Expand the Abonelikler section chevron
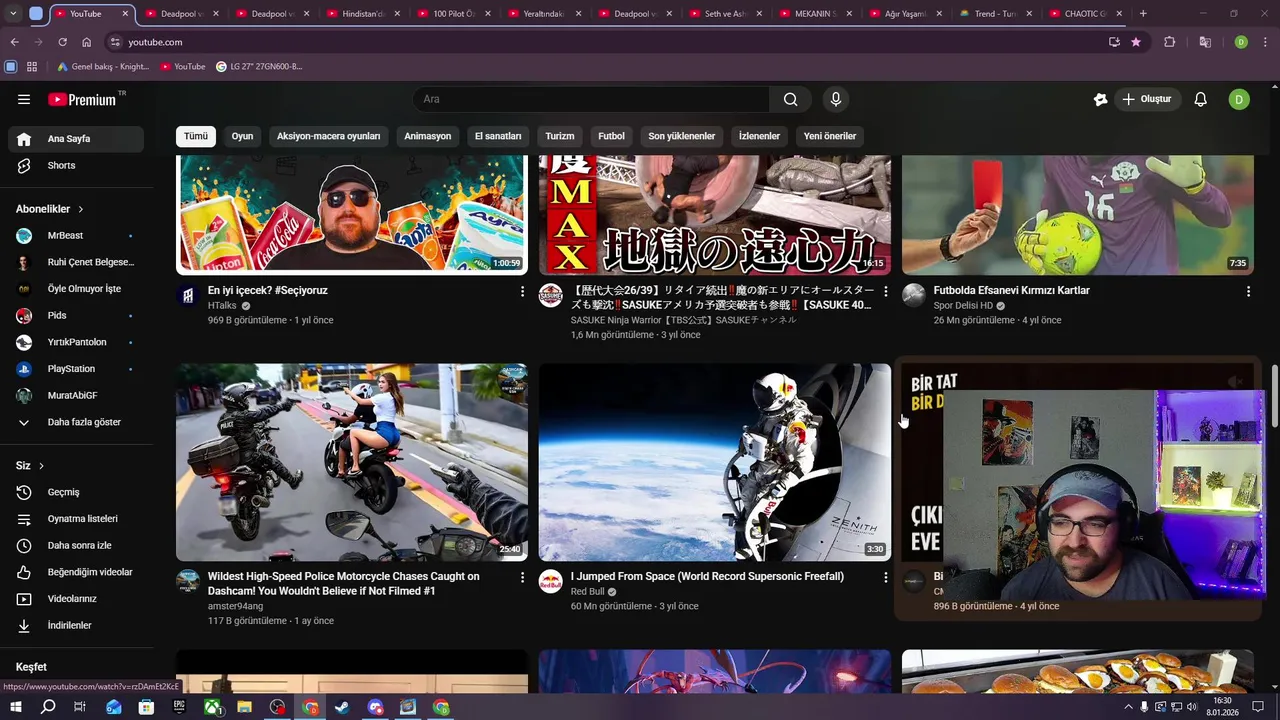Screen dimensions: 1280x720 80,209
